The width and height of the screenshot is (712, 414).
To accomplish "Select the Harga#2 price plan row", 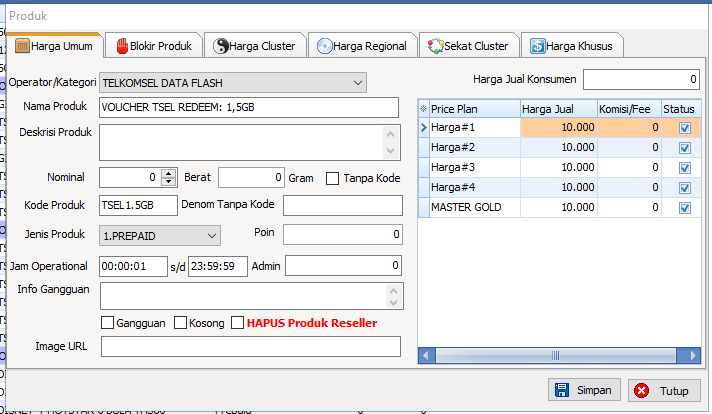I will (x=559, y=148).
